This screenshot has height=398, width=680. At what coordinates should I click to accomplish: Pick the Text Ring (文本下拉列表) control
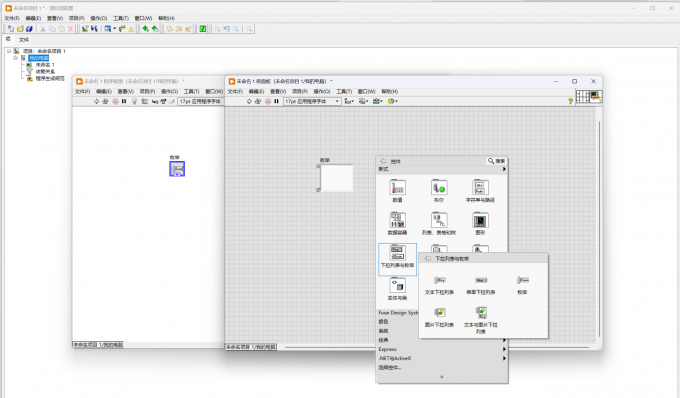pyautogui.click(x=439, y=285)
